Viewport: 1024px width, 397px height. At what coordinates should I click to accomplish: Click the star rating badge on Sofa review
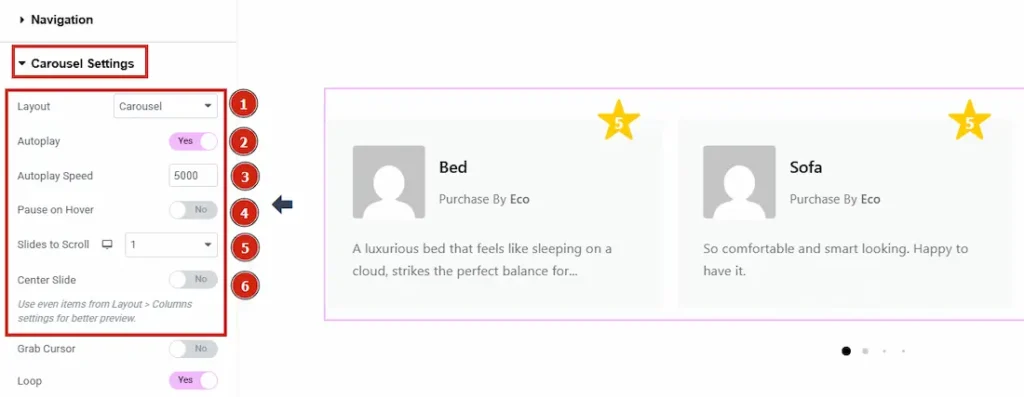click(969, 121)
